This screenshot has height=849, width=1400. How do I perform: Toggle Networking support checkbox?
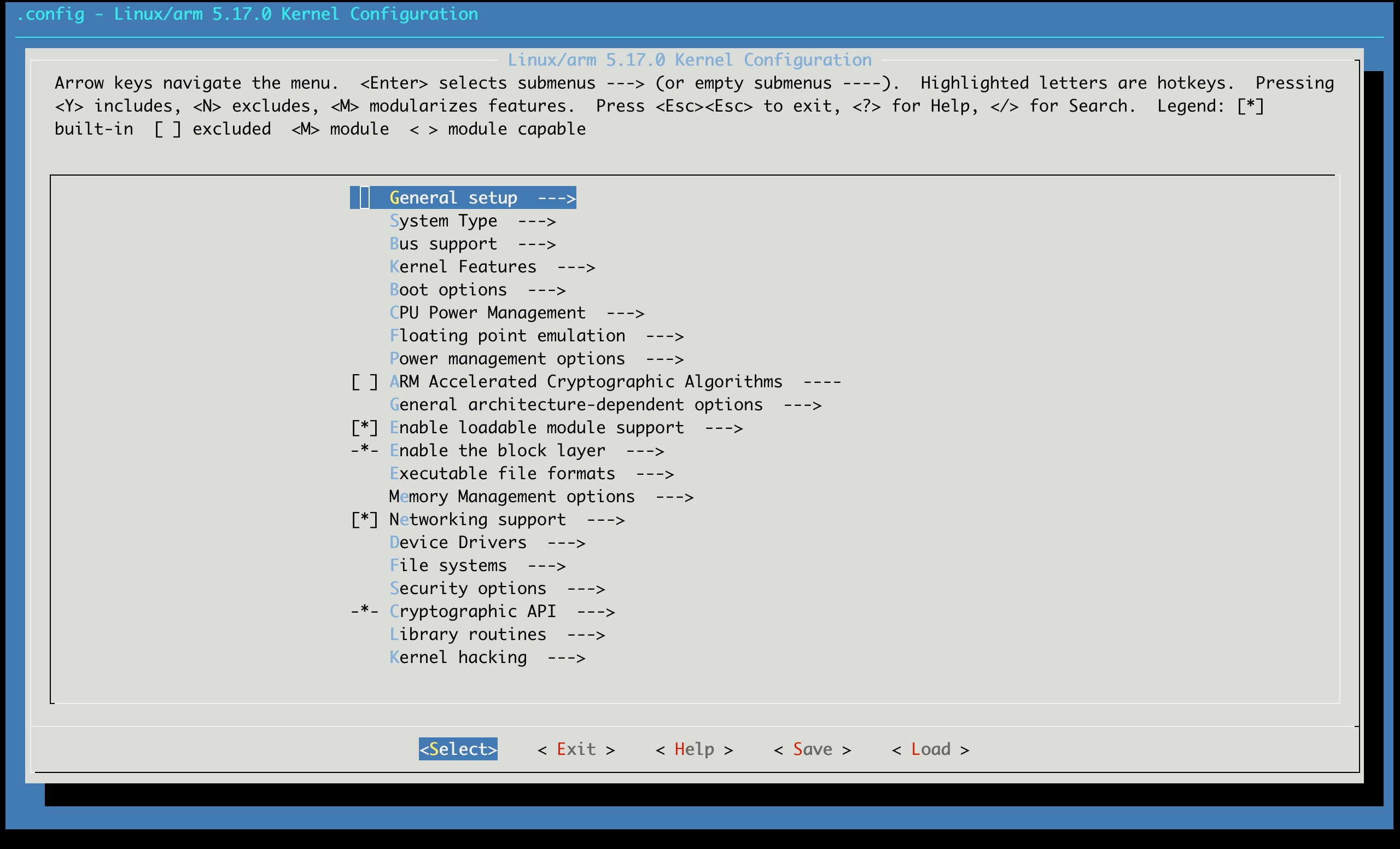point(364,519)
